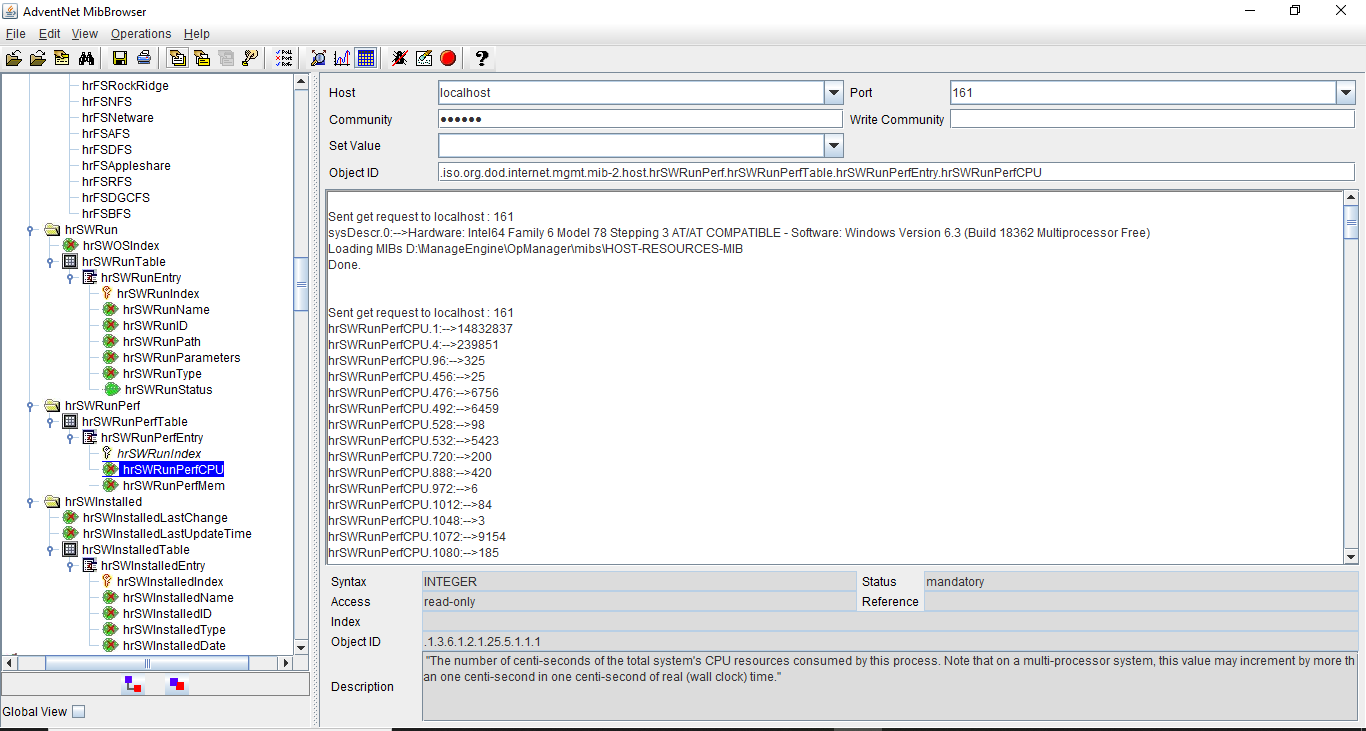Open the Operations menu

141,34
